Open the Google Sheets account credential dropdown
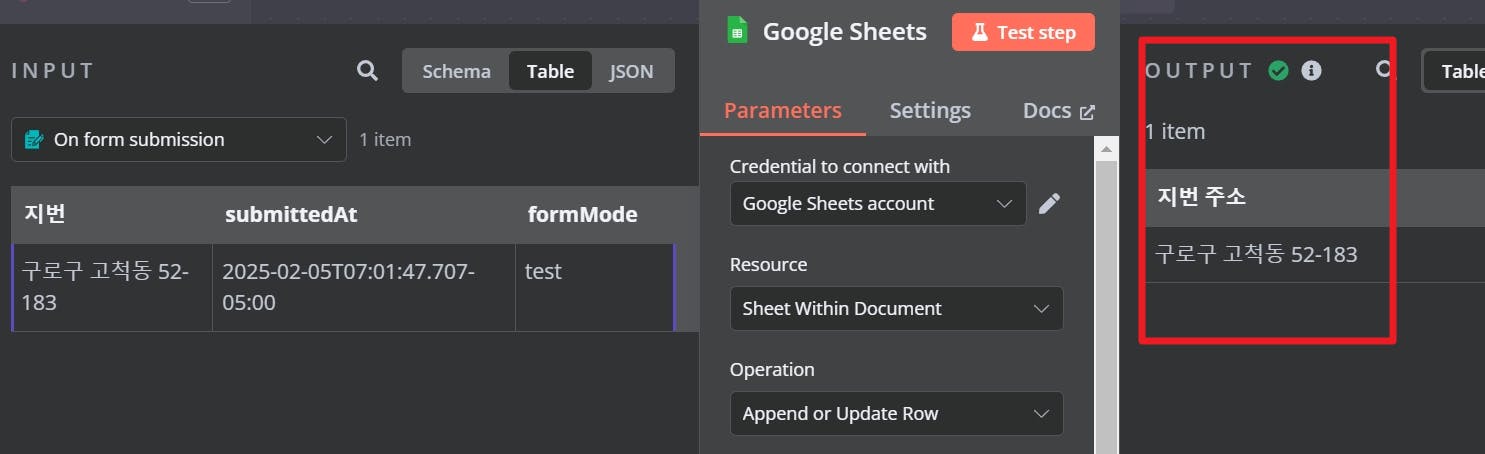Screen dimensions: 1485x454 878,203
